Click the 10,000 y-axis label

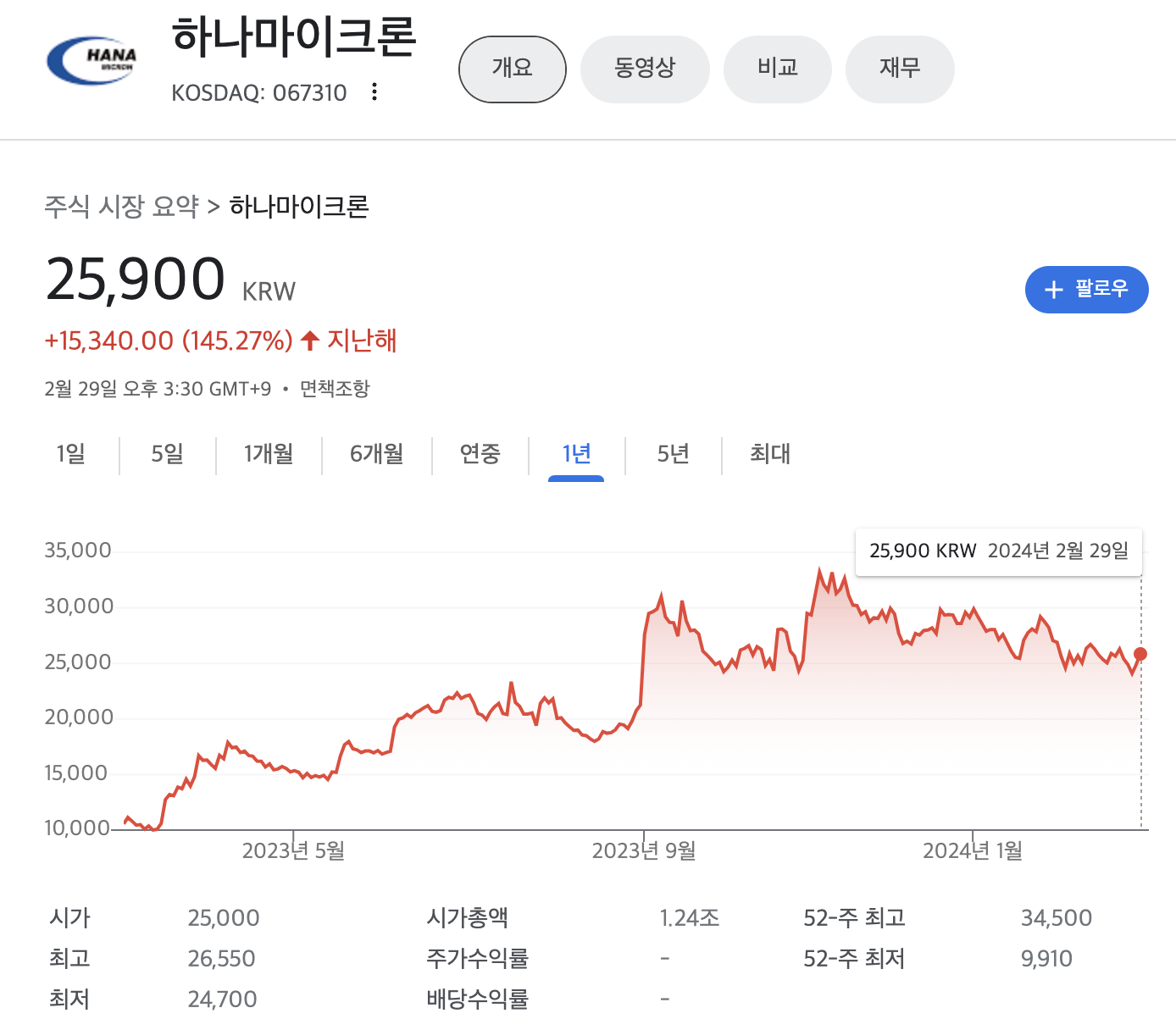(x=77, y=828)
